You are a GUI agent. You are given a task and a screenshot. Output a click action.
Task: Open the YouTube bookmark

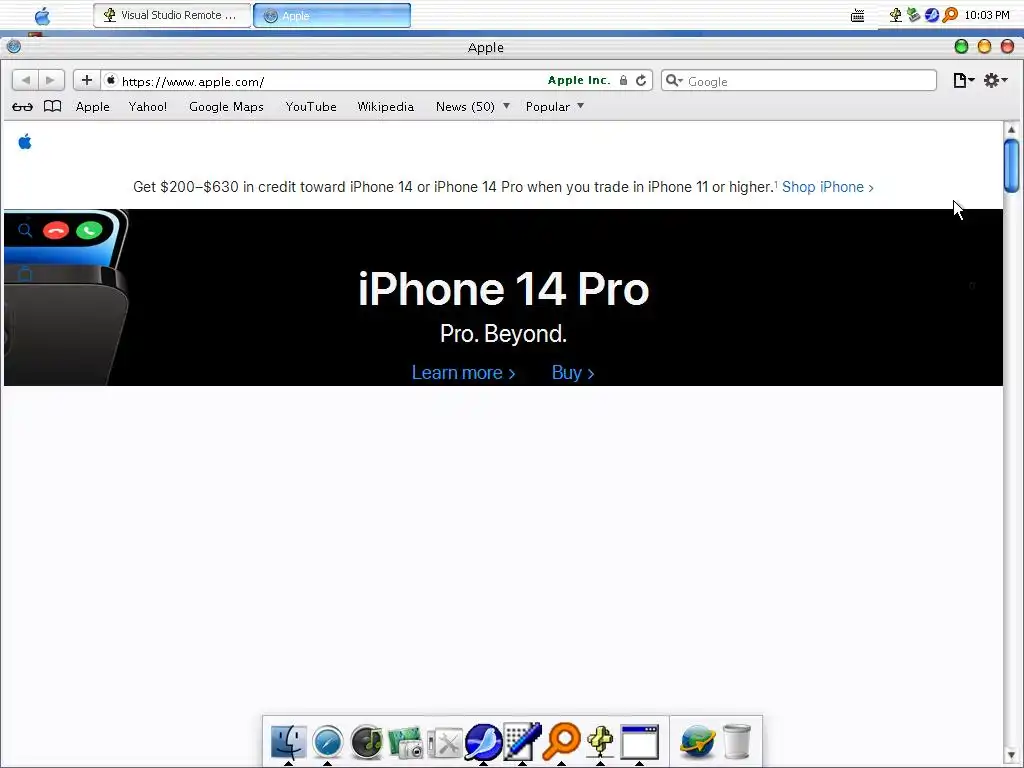tap(311, 106)
